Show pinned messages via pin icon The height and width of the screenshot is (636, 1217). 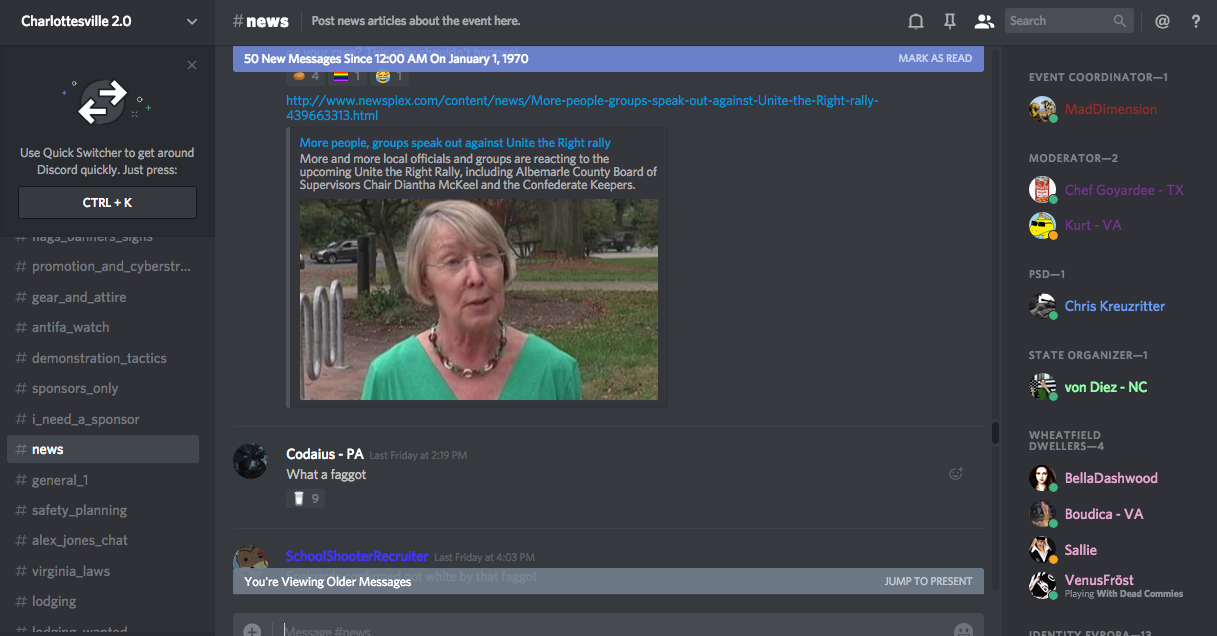pyautogui.click(x=949, y=21)
